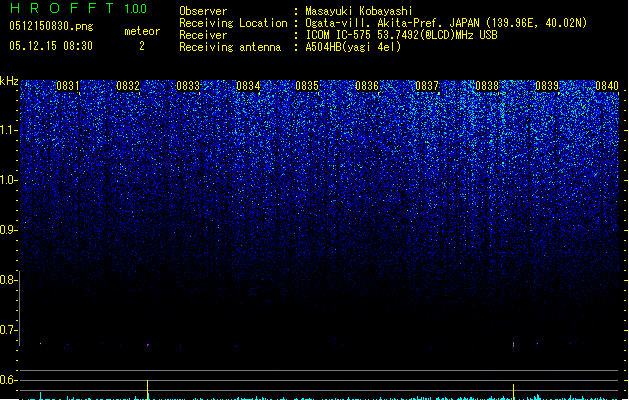This screenshot has height=400, width=629.
Task: Click the 0.8 kHz axis label
Action: (8, 280)
